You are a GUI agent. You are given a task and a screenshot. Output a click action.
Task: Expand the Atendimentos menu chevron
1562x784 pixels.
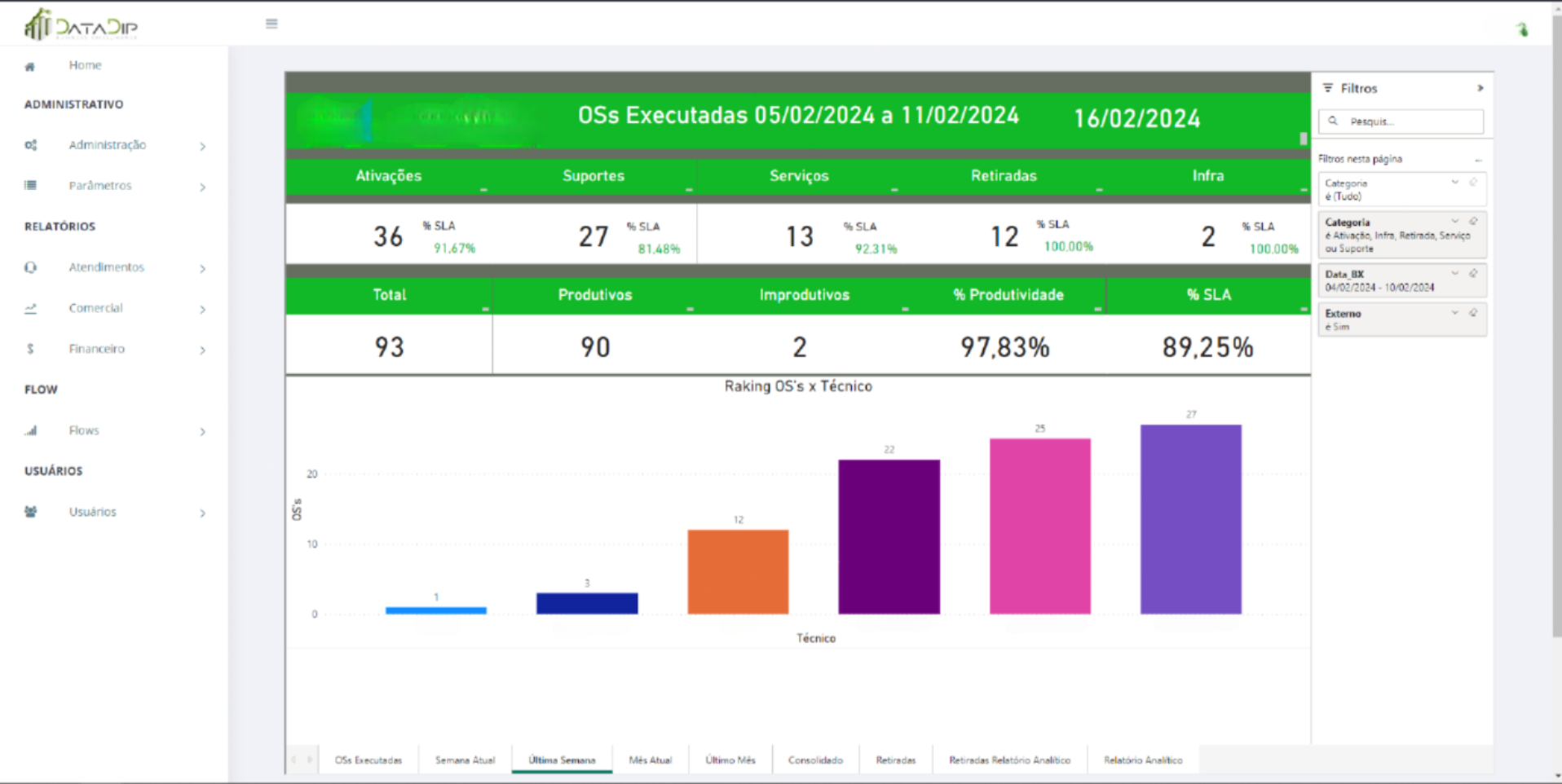coord(202,268)
